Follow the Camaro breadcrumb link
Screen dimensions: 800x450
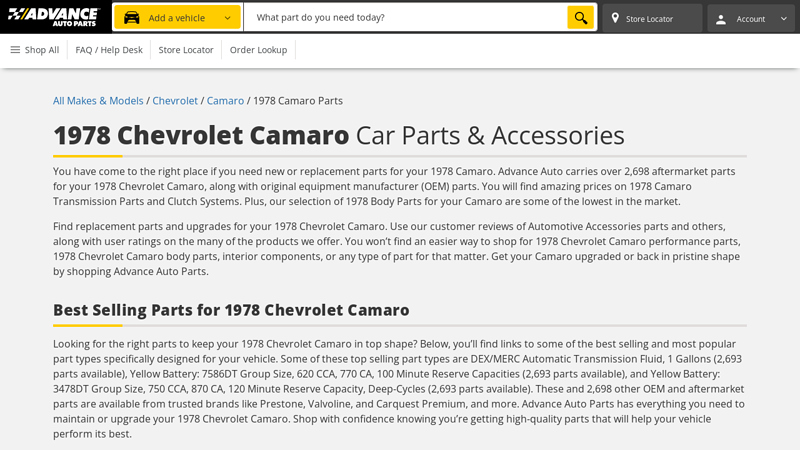[226, 101]
